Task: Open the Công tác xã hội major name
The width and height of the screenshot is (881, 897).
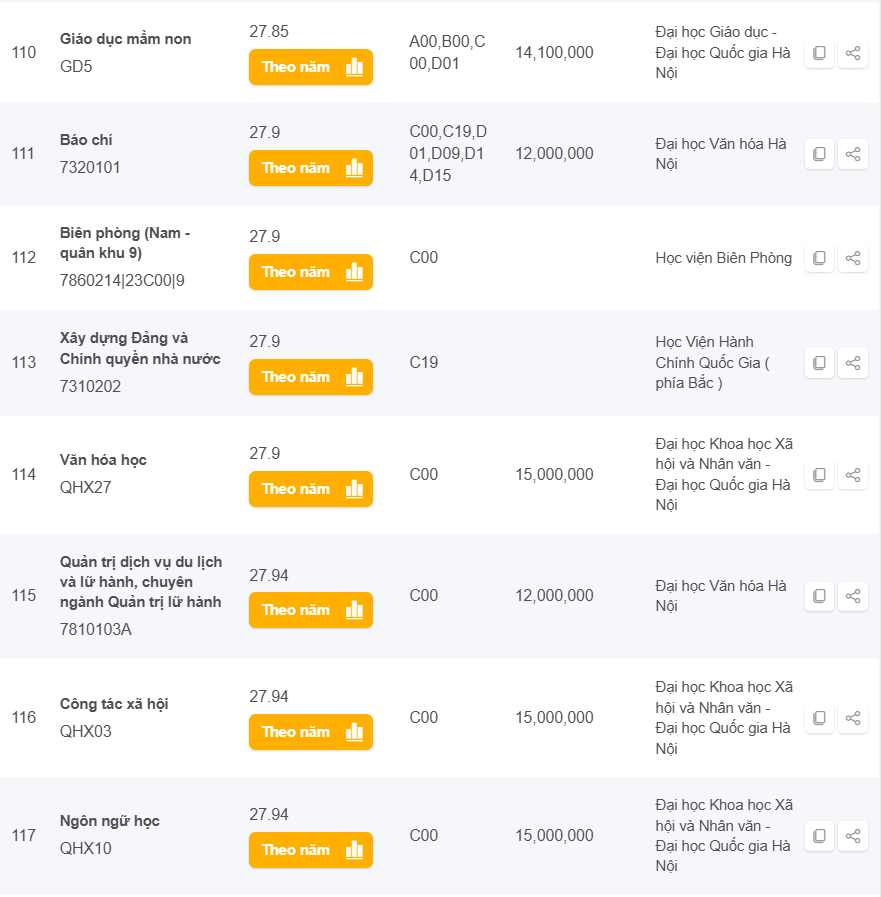Action: click(114, 704)
